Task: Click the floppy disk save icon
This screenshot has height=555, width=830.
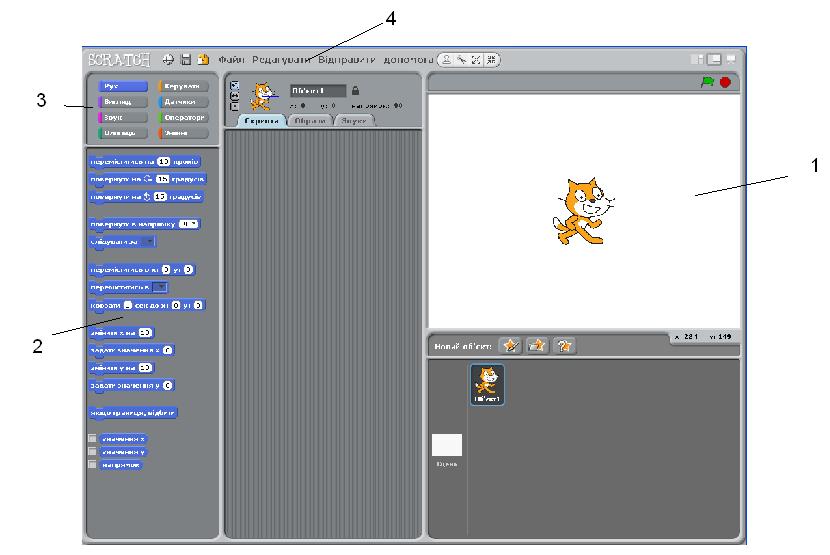Action: point(186,59)
